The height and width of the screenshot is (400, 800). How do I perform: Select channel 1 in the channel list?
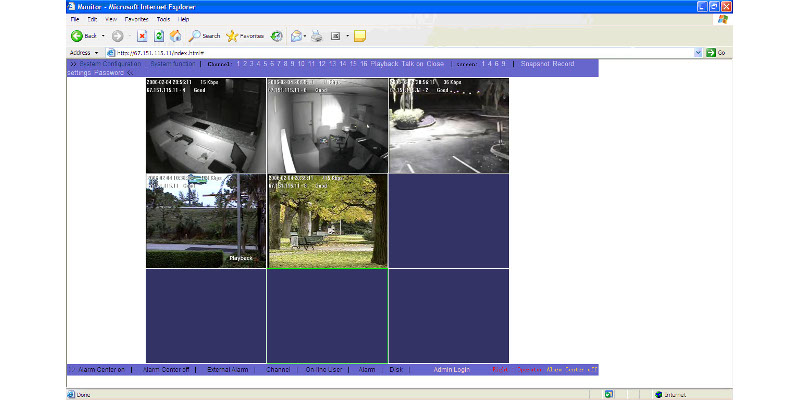(238, 64)
